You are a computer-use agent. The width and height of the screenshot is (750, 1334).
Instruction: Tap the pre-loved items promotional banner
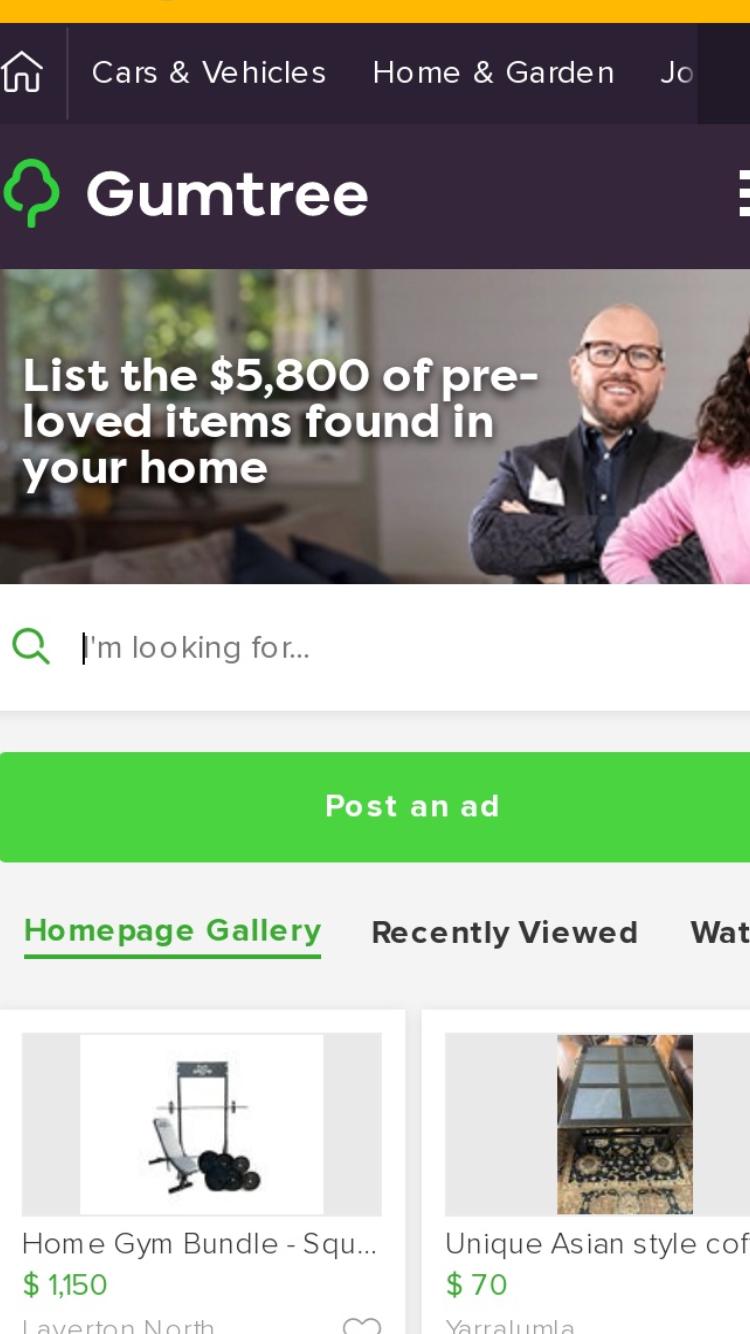375,426
